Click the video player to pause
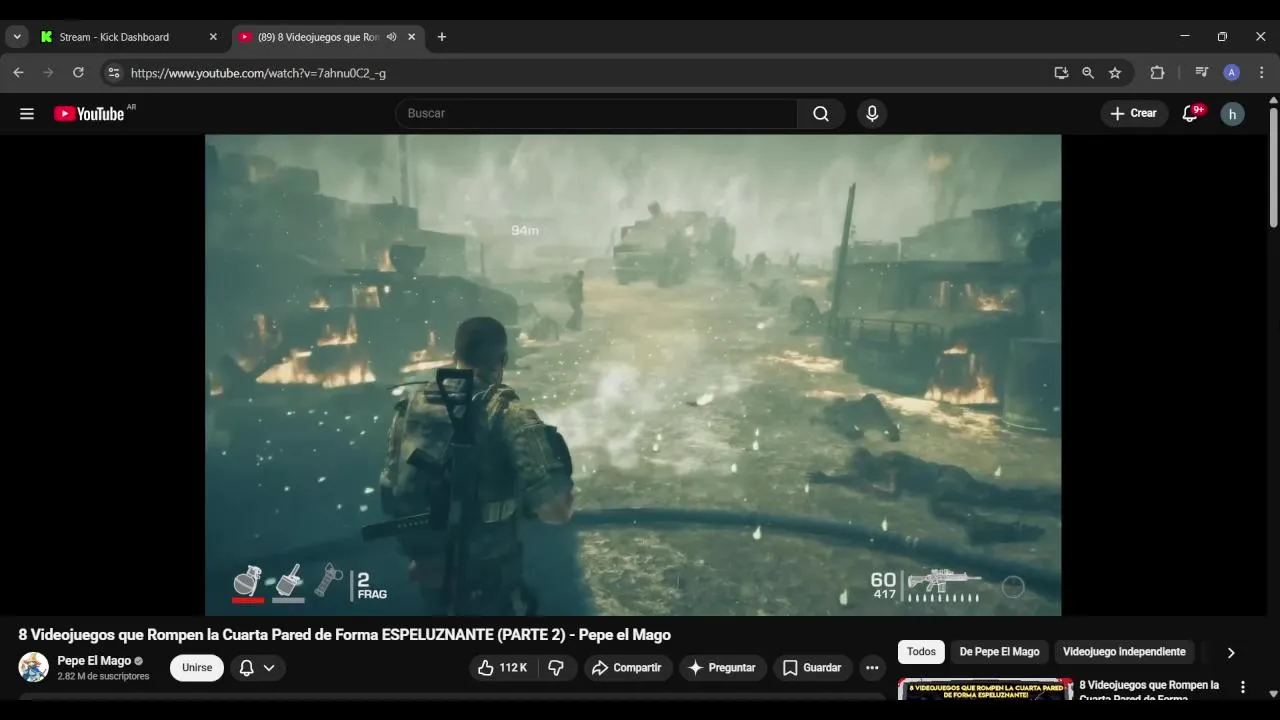1280x720 pixels. coord(633,375)
